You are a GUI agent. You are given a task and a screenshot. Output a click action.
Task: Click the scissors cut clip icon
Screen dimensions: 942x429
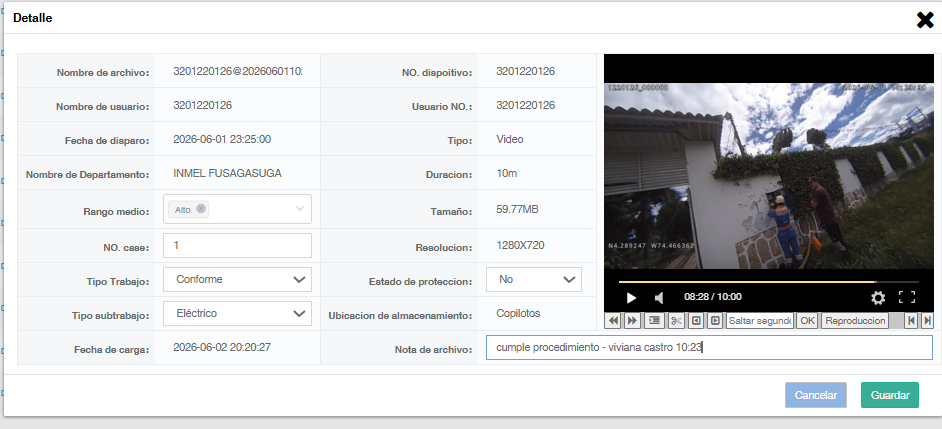click(x=676, y=321)
